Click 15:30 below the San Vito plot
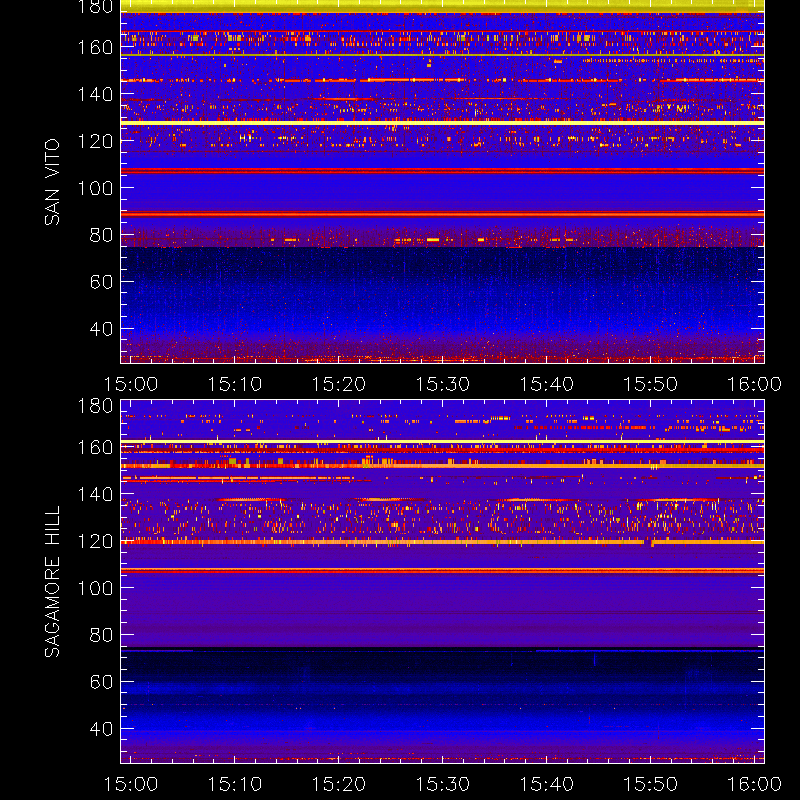This screenshot has width=800, height=800. pos(443,384)
